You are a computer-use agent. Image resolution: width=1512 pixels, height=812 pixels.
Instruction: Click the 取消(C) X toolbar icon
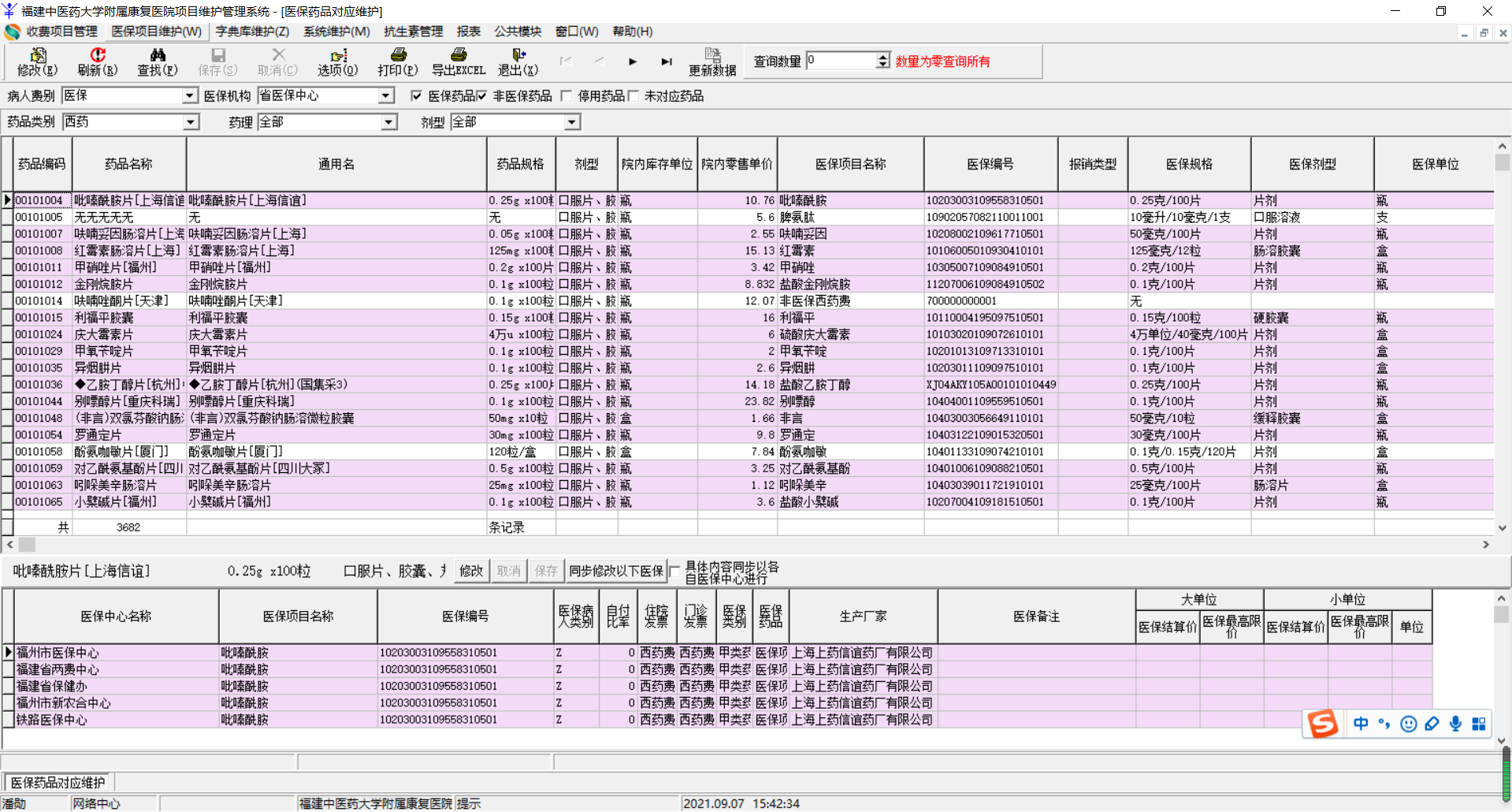(278, 61)
